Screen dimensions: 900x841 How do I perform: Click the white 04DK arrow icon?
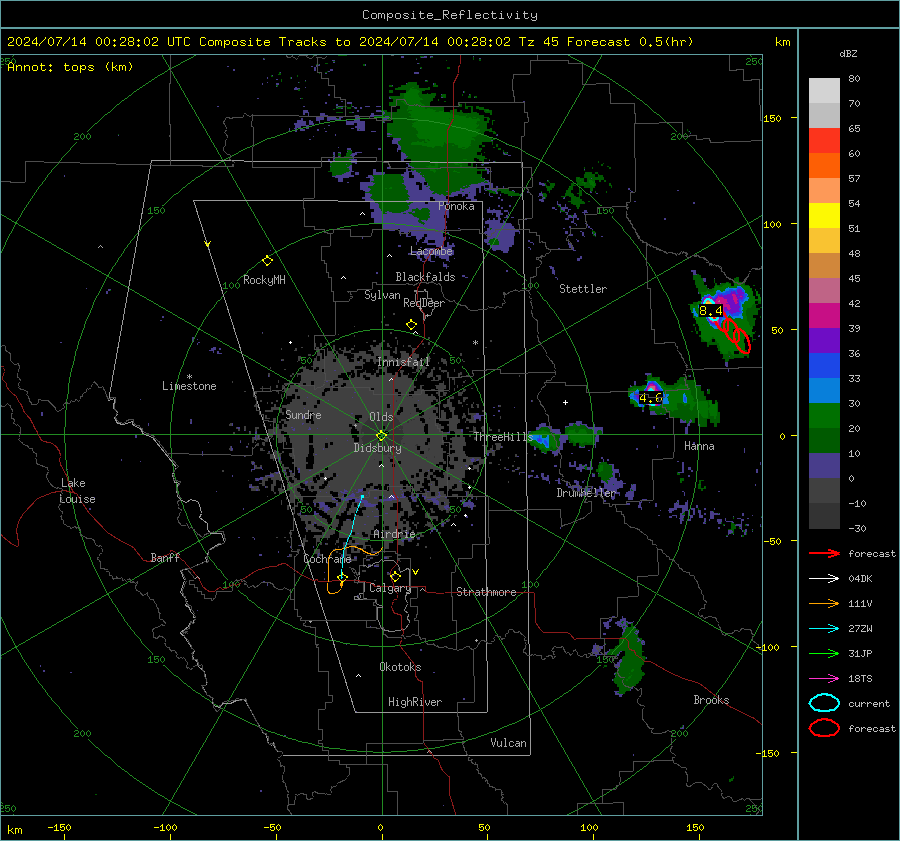point(824,578)
